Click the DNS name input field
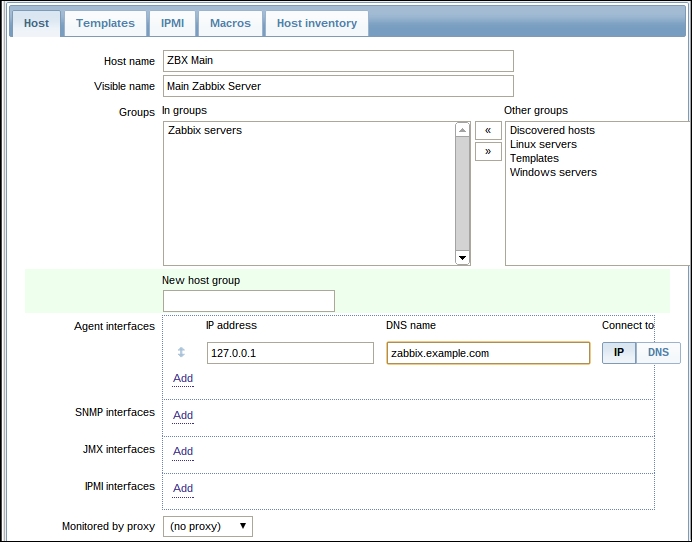 pos(488,353)
